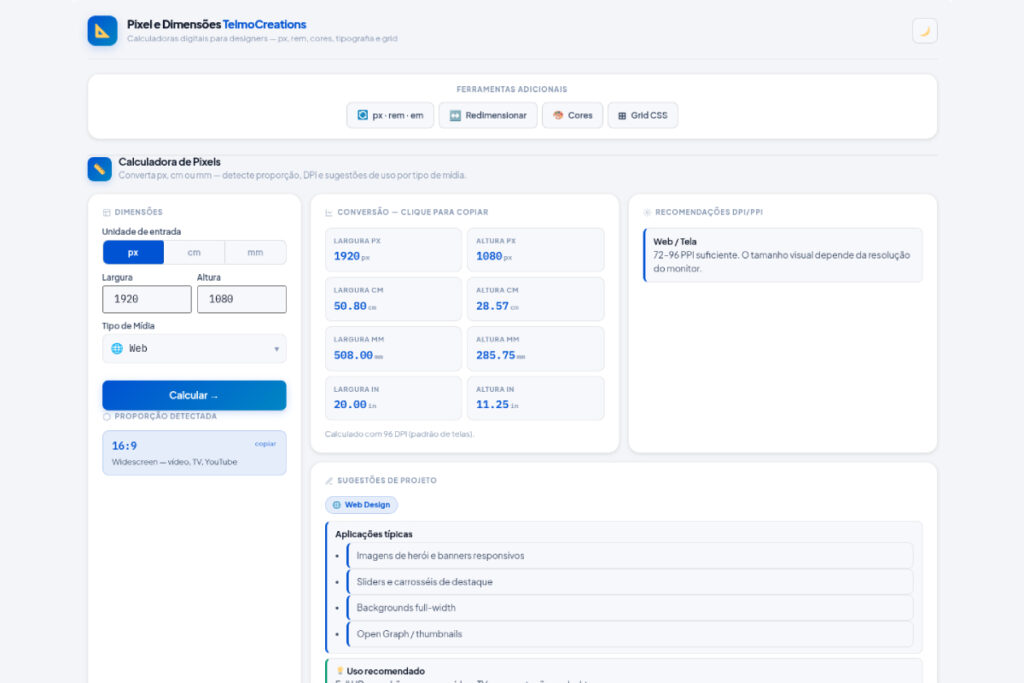Viewport: 1024px width, 683px height.
Task: Copy the Largura IN value 20.00
Action: 393,398
